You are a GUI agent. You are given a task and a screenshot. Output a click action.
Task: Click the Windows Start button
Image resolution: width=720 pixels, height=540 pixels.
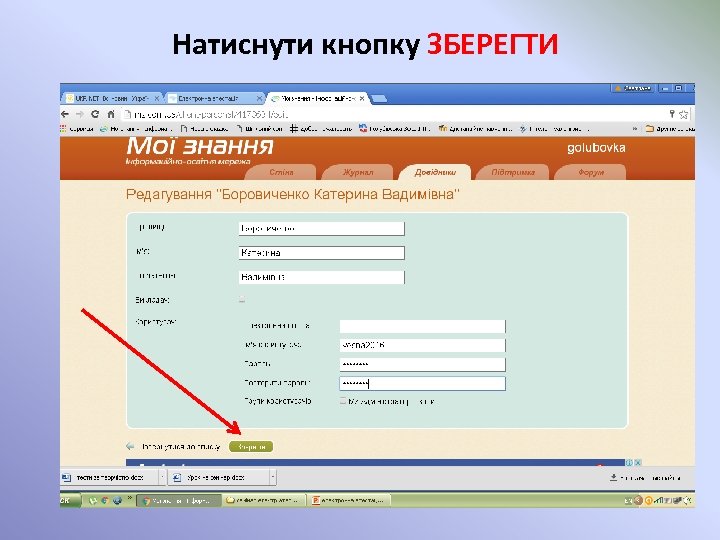[70, 501]
